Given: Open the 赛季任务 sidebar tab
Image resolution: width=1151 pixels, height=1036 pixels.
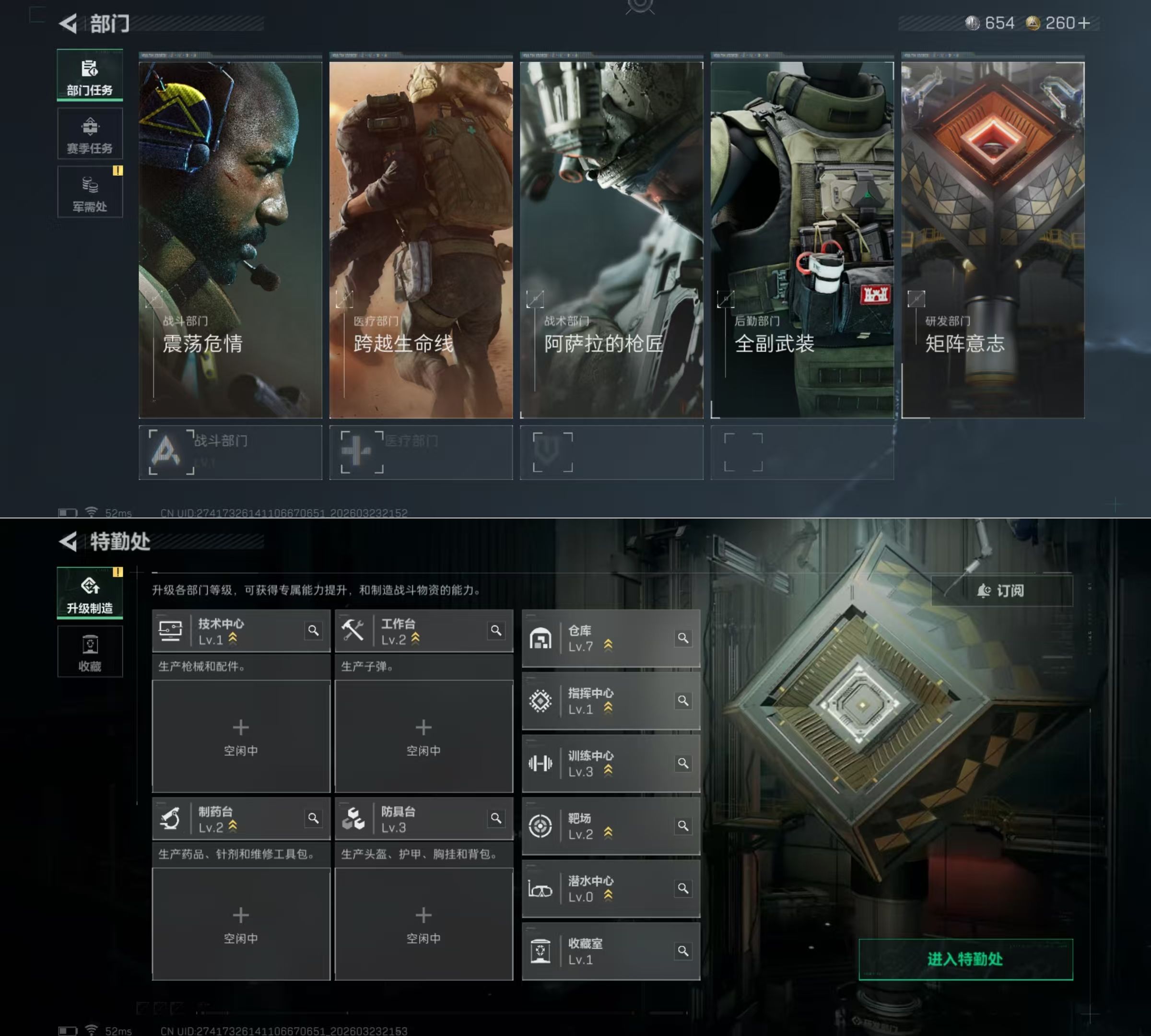Looking at the screenshot, I should (x=90, y=134).
